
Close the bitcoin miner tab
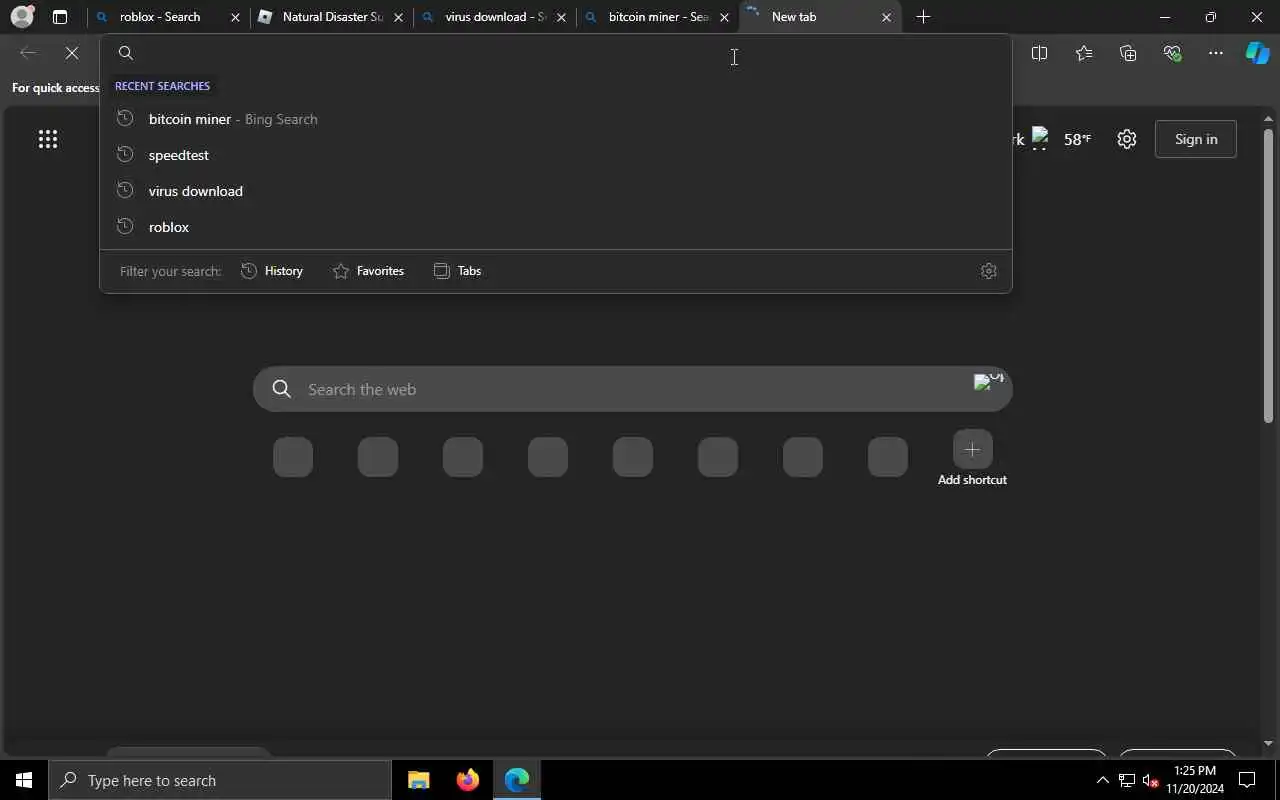point(724,17)
